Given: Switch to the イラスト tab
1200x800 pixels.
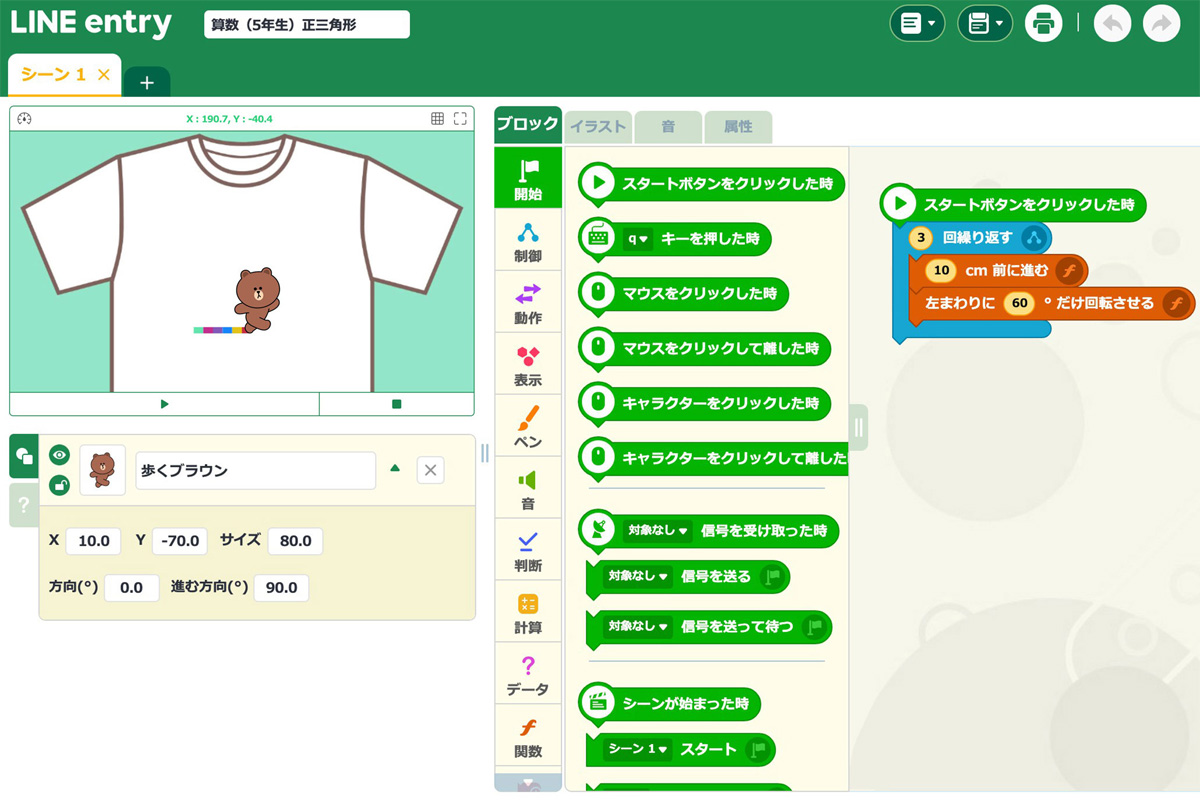Looking at the screenshot, I should click(597, 127).
